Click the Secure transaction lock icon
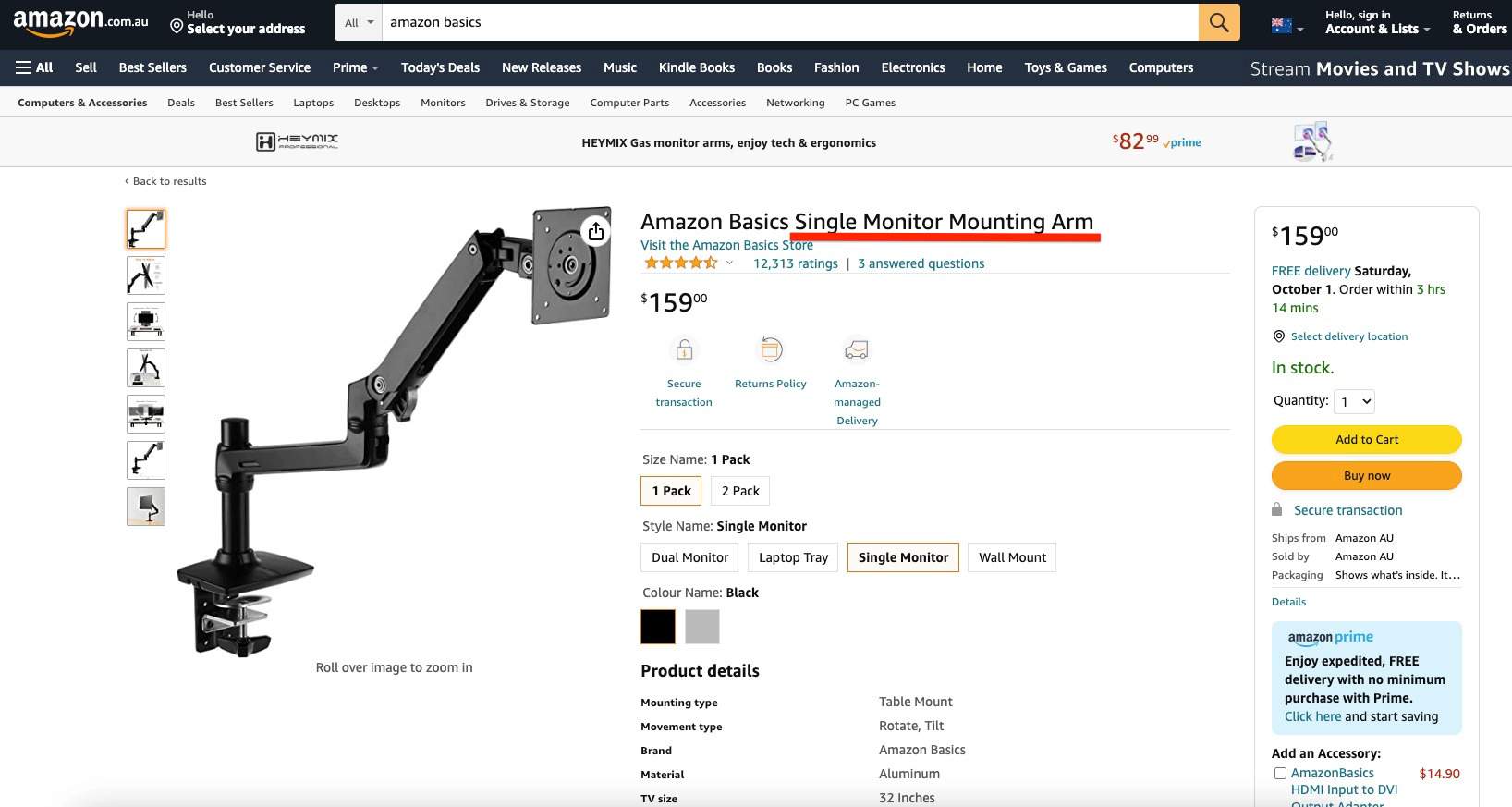Screen dimensions: 1512x807 point(684,350)
